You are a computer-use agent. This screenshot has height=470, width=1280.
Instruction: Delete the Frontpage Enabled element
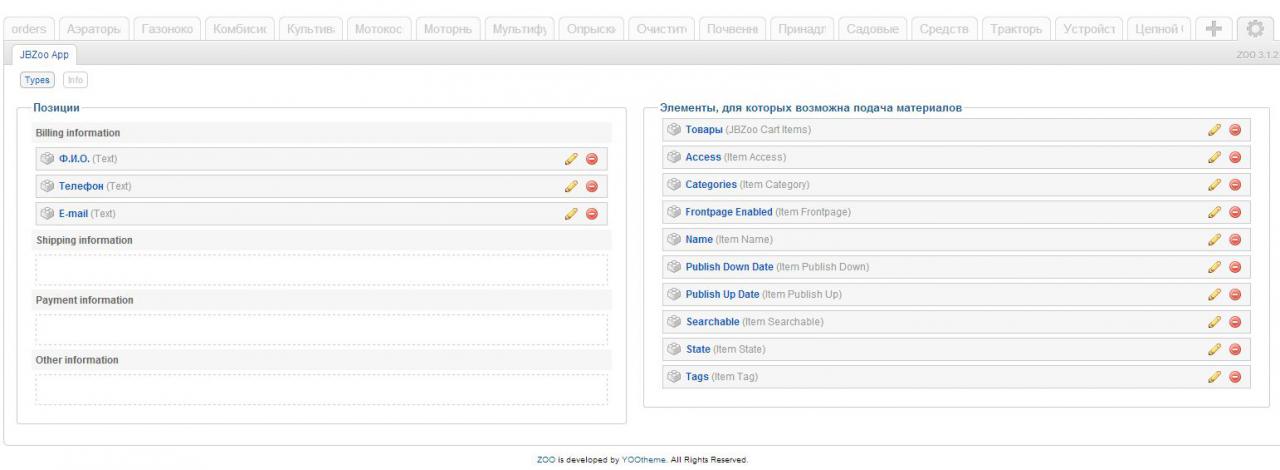click(1234, 212)
